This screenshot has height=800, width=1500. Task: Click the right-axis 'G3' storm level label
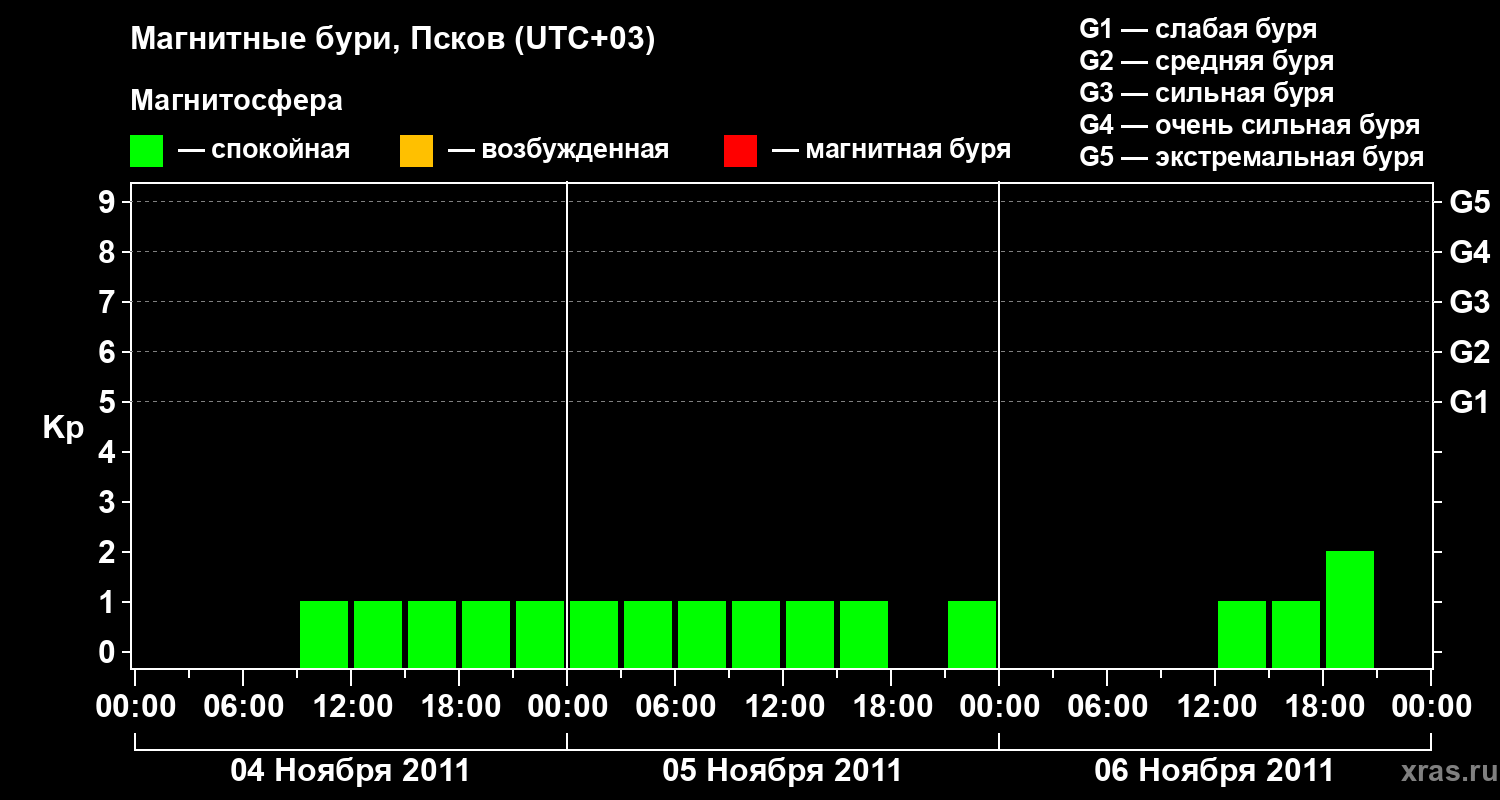(1469, 303)
